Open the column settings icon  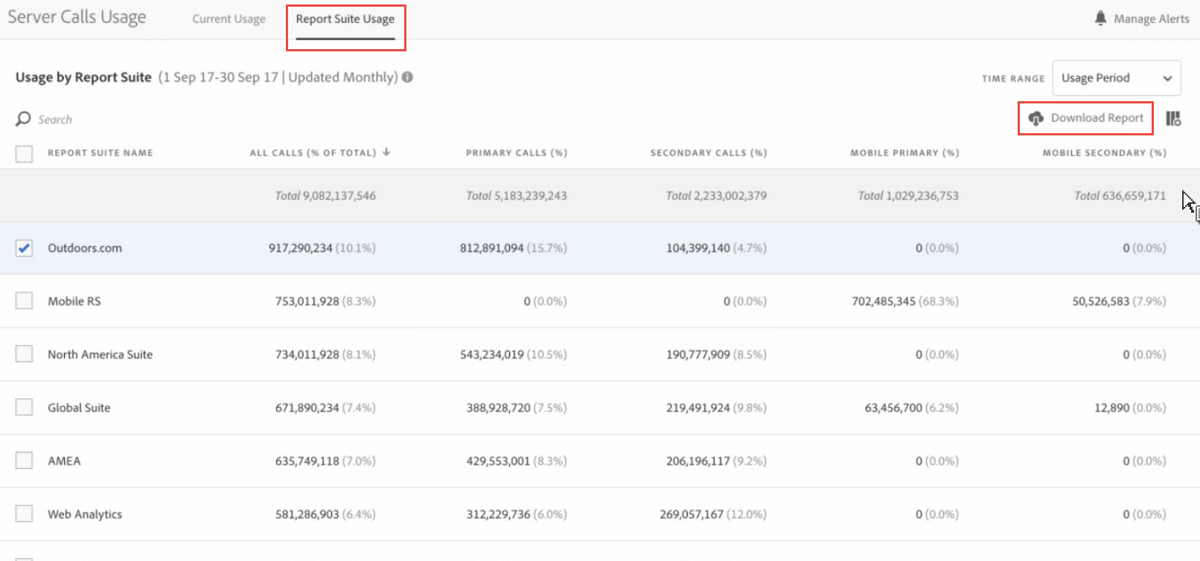pyautogui.click(x=1173, y=118)
